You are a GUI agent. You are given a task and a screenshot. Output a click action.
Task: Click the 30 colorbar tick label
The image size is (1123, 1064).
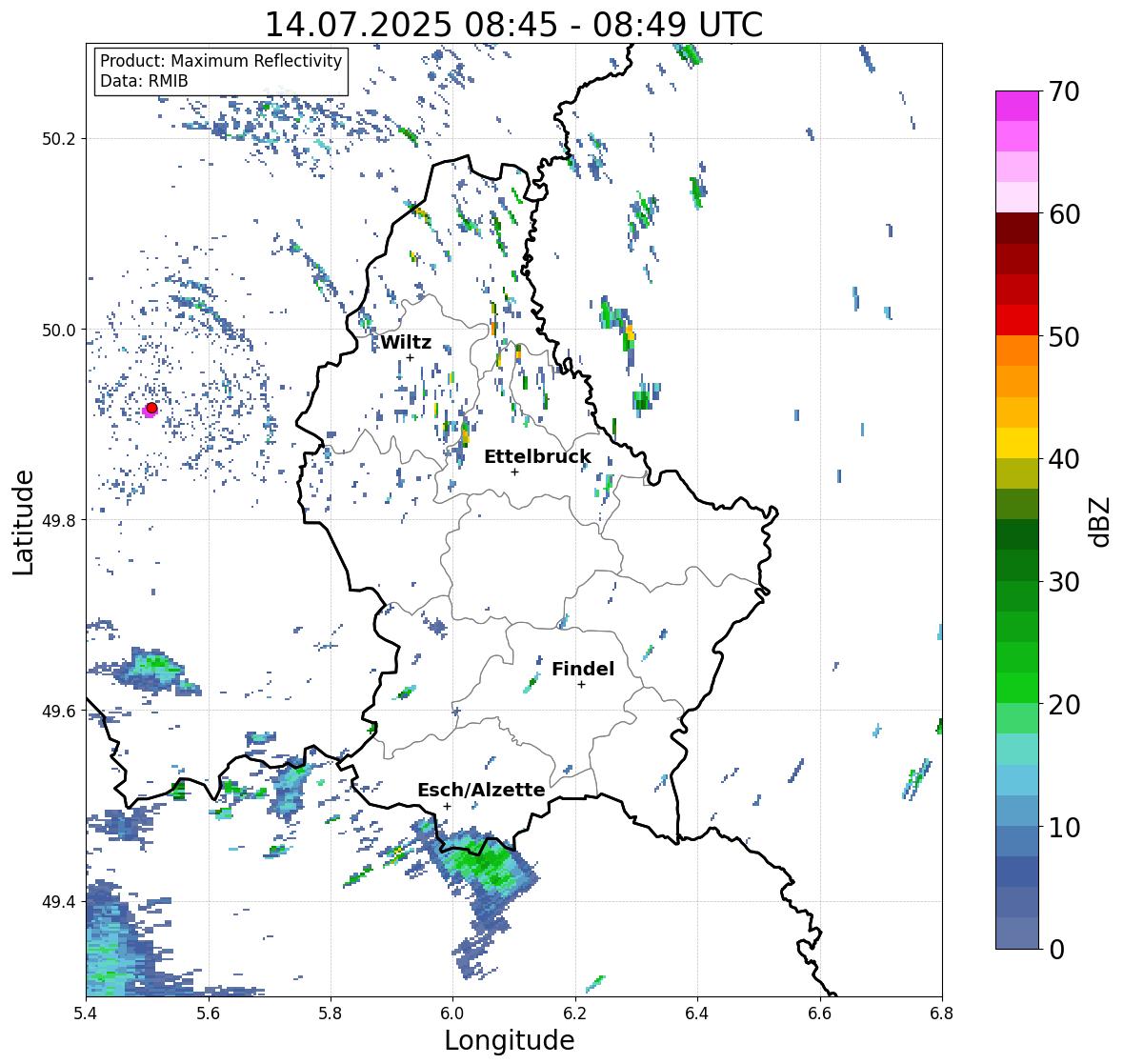pyautogui.click(x=1064, y=582)
